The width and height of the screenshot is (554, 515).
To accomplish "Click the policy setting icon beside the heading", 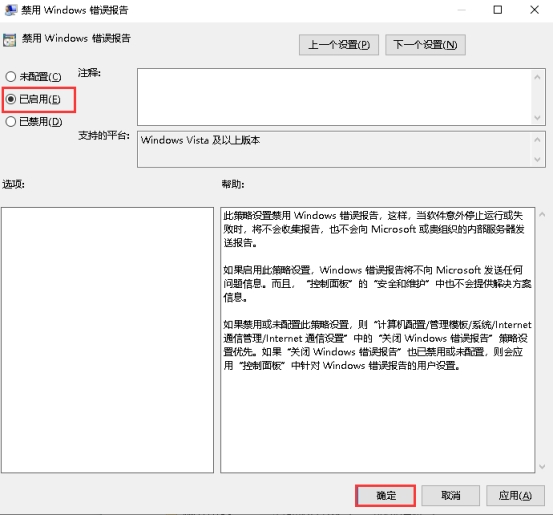I will 10,40.
